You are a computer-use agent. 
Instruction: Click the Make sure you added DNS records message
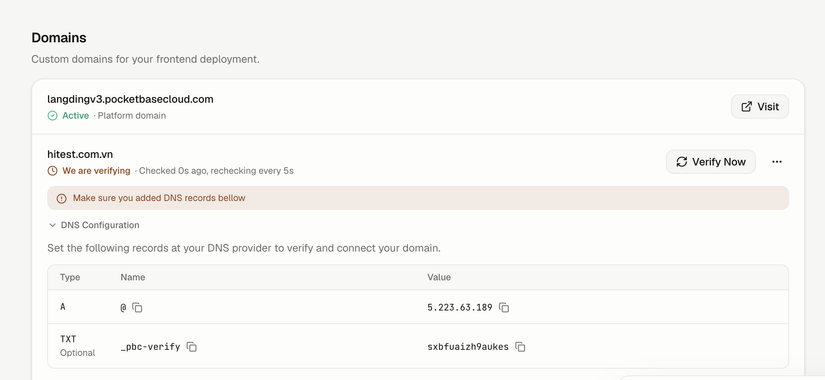[159, 198]
